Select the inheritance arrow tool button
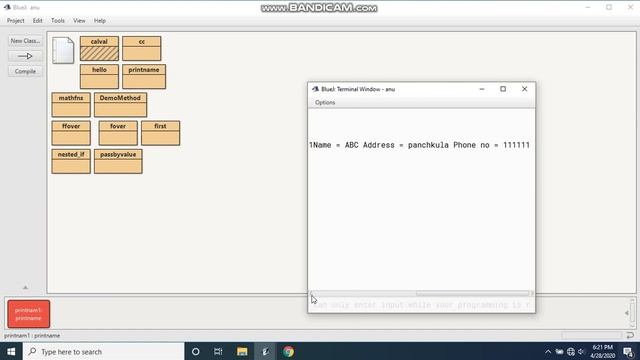Screen dimensions: 640x360 tap(25, 56)
